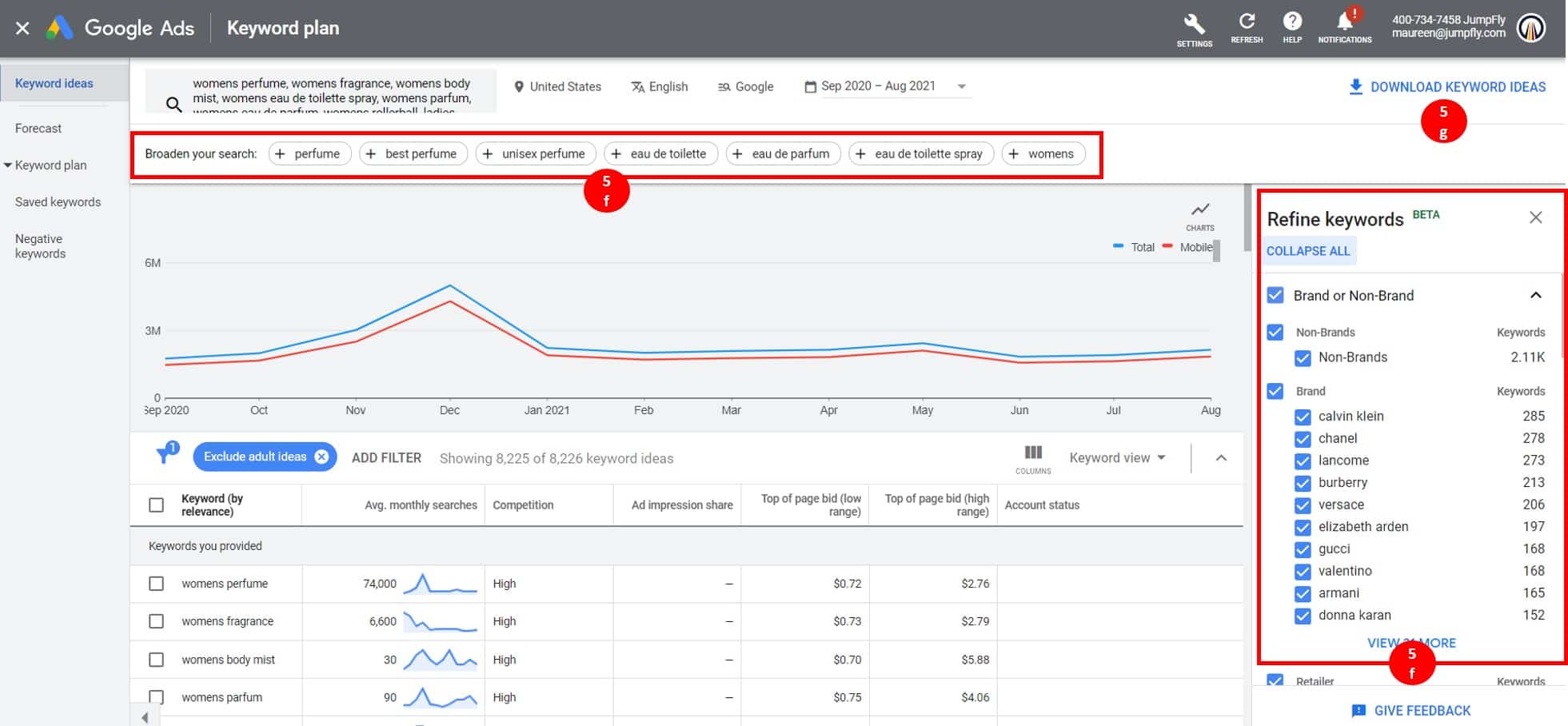This screenshot has height=726, width=1568.
Task: Check the womens perfume row
Action: point(157,584)
